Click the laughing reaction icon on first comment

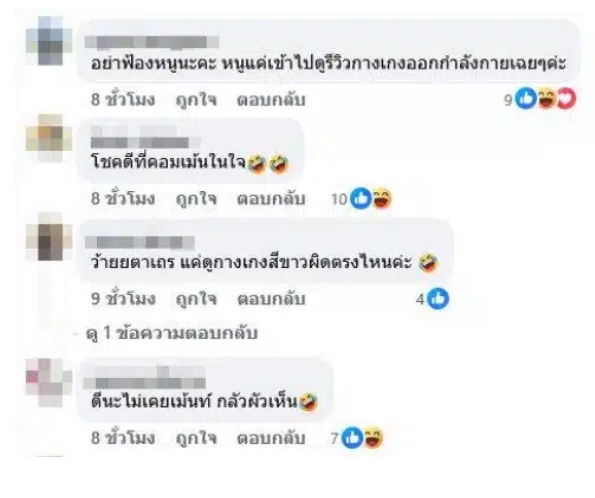pyautogui.click(x=545, y=98)
